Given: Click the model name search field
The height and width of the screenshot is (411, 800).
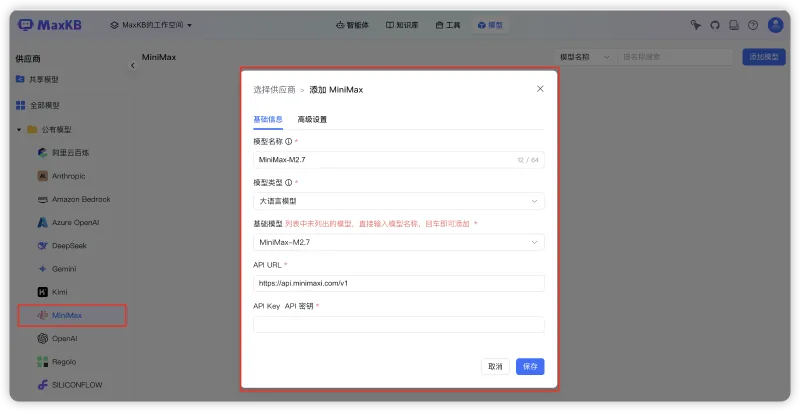Looking at the screenshot, I should pos(675,57).
